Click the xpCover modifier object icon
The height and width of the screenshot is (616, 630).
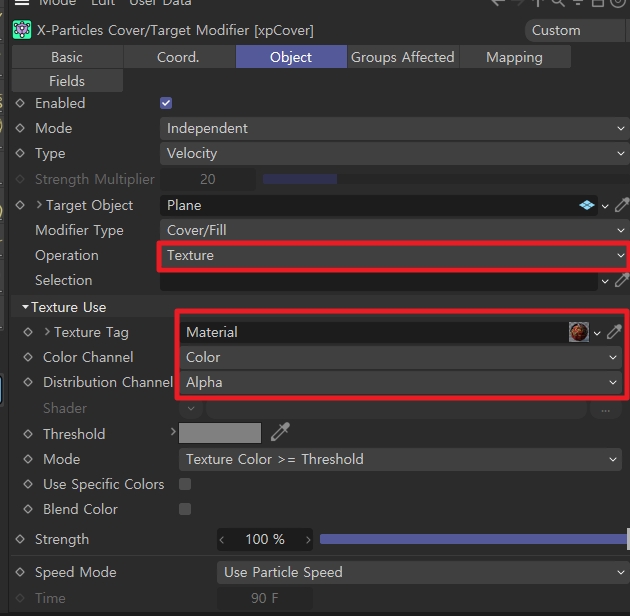(x=21, y=30)
